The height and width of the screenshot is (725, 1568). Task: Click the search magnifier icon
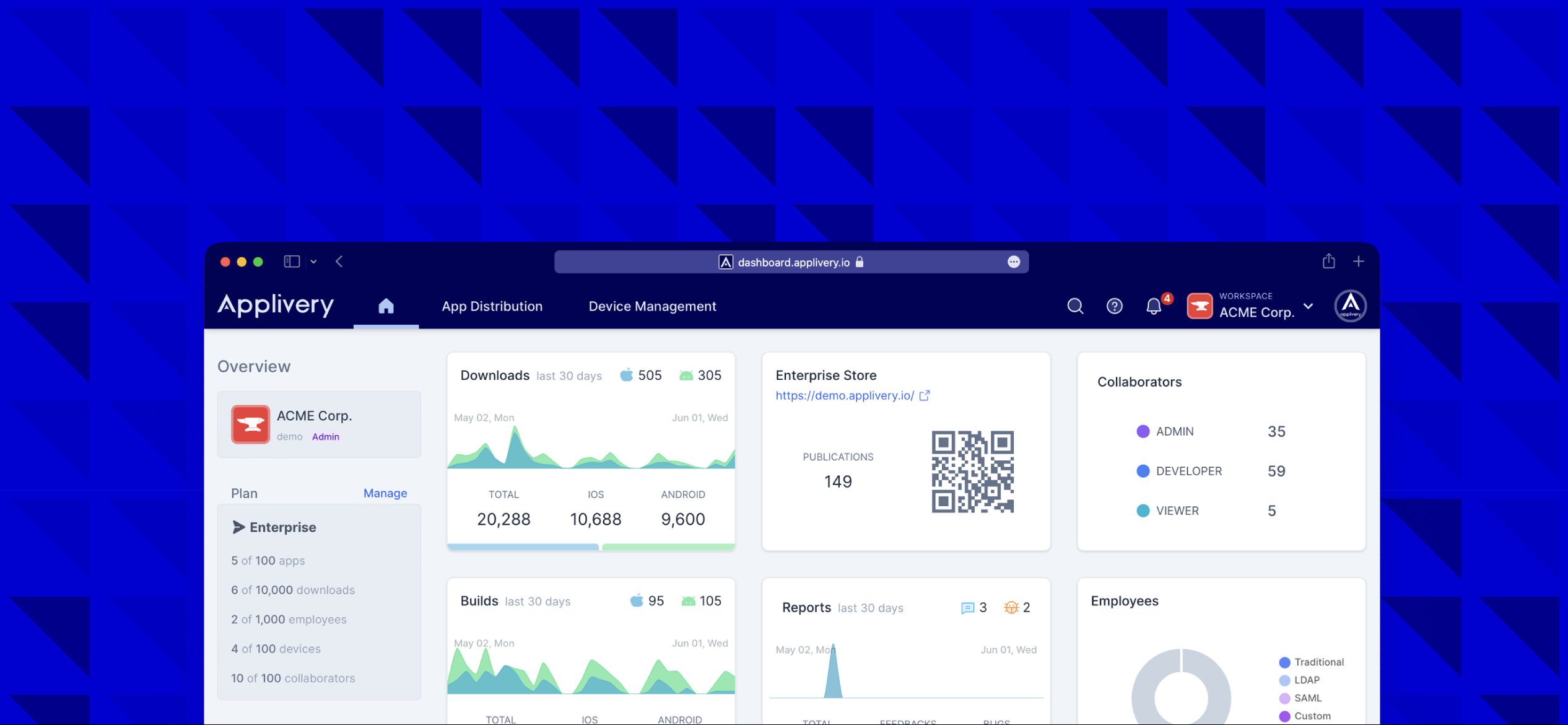point(1074,305)
